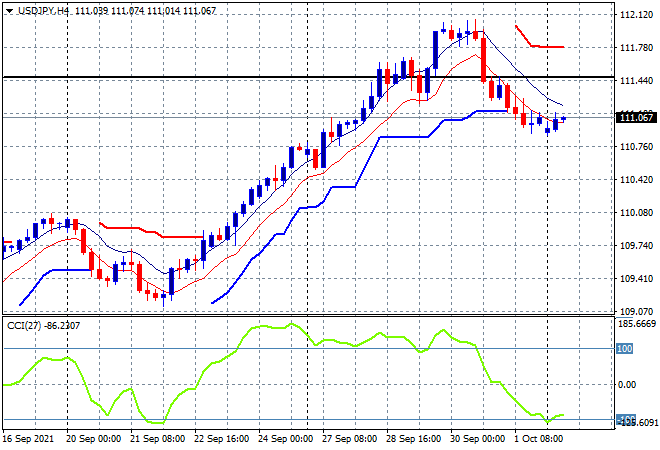
Task: Click the 111.780 price axis label
Action: click(x=636, y=48)
